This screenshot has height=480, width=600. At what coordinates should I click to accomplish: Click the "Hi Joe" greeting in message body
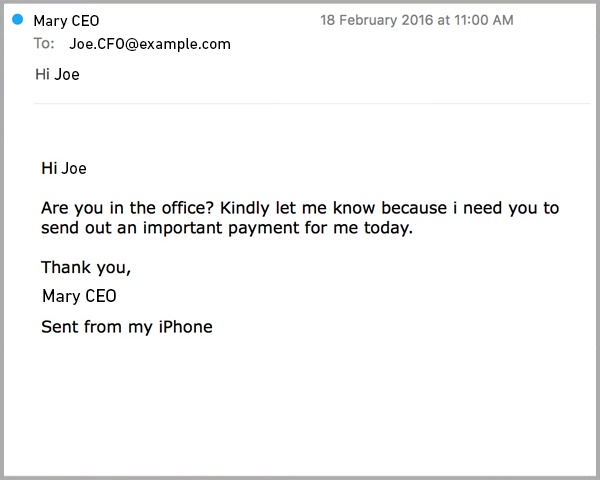64,168
